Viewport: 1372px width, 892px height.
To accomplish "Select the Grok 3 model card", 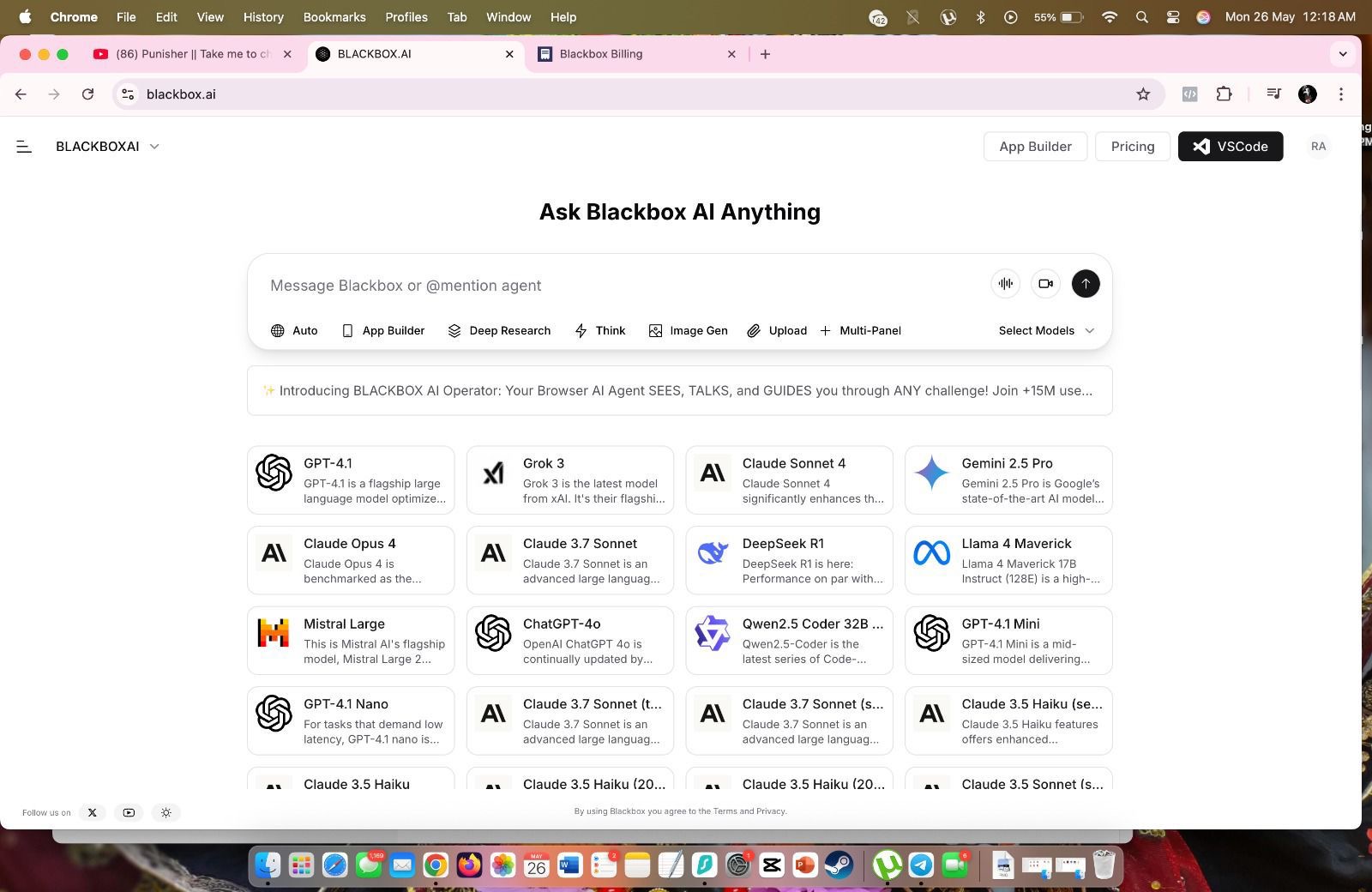I will pyautogui.click(x=570, y=480).
